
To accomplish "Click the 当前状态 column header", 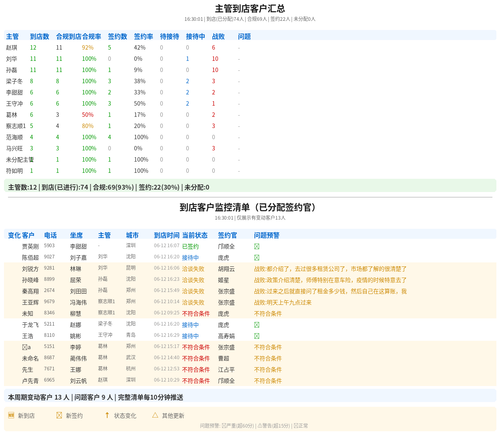I will 195,235.
